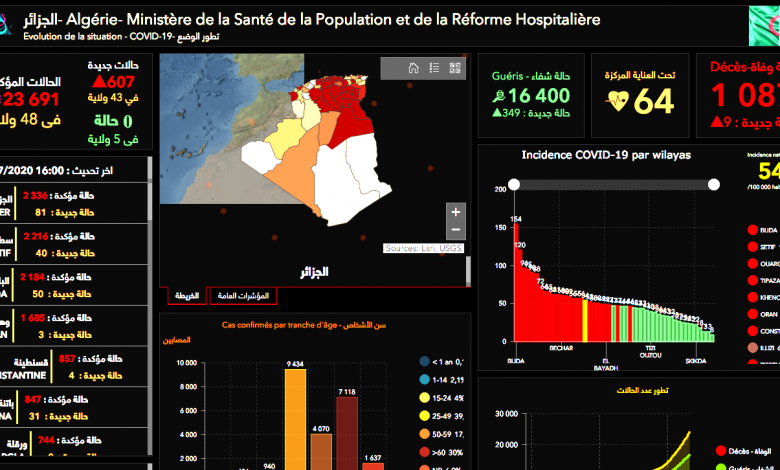Click the yellow bar in incidence chart
Viewport: 780px width, 470px height.
(x=585, y=321)
